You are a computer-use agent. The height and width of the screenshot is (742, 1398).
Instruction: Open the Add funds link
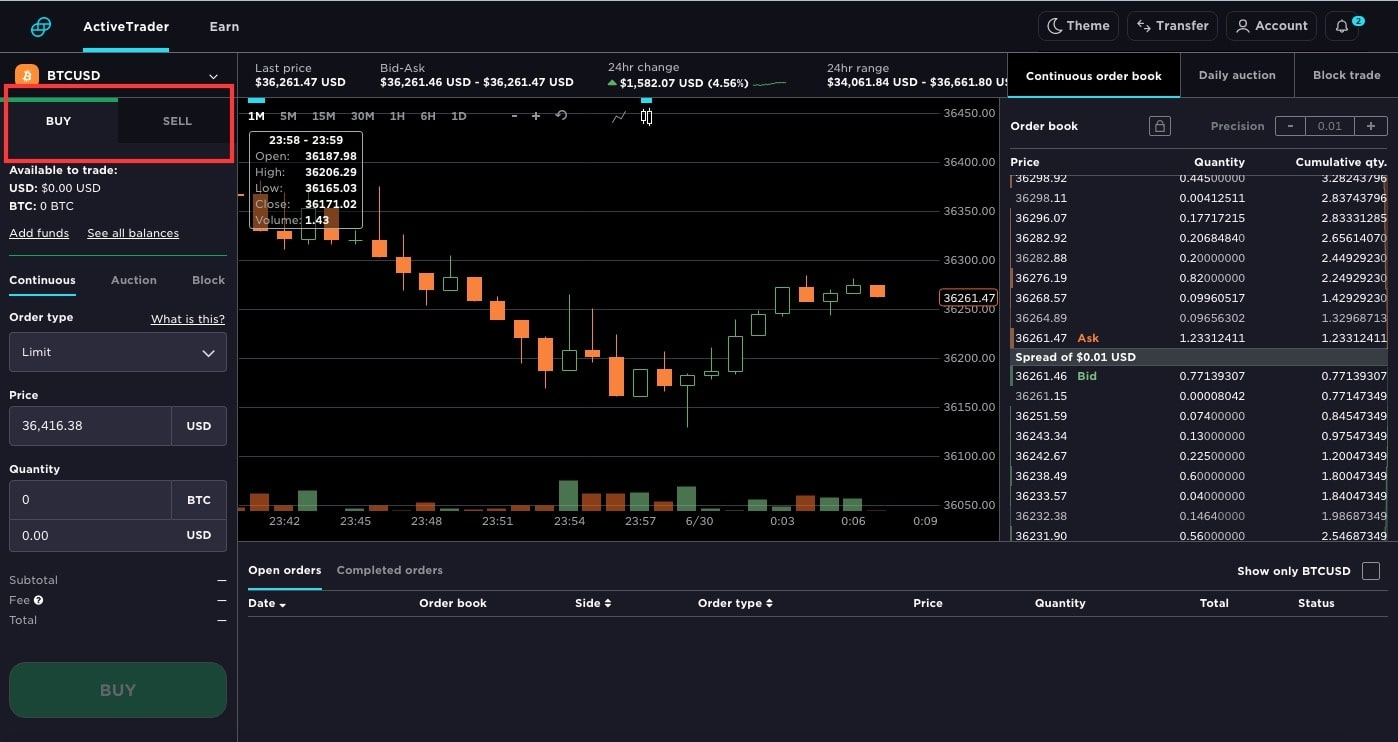38,232
